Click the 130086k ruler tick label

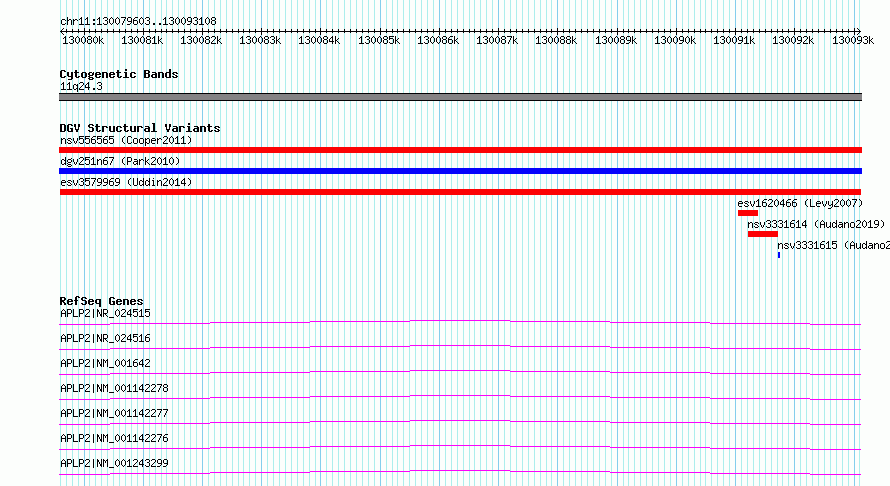(x=438, y=40)
